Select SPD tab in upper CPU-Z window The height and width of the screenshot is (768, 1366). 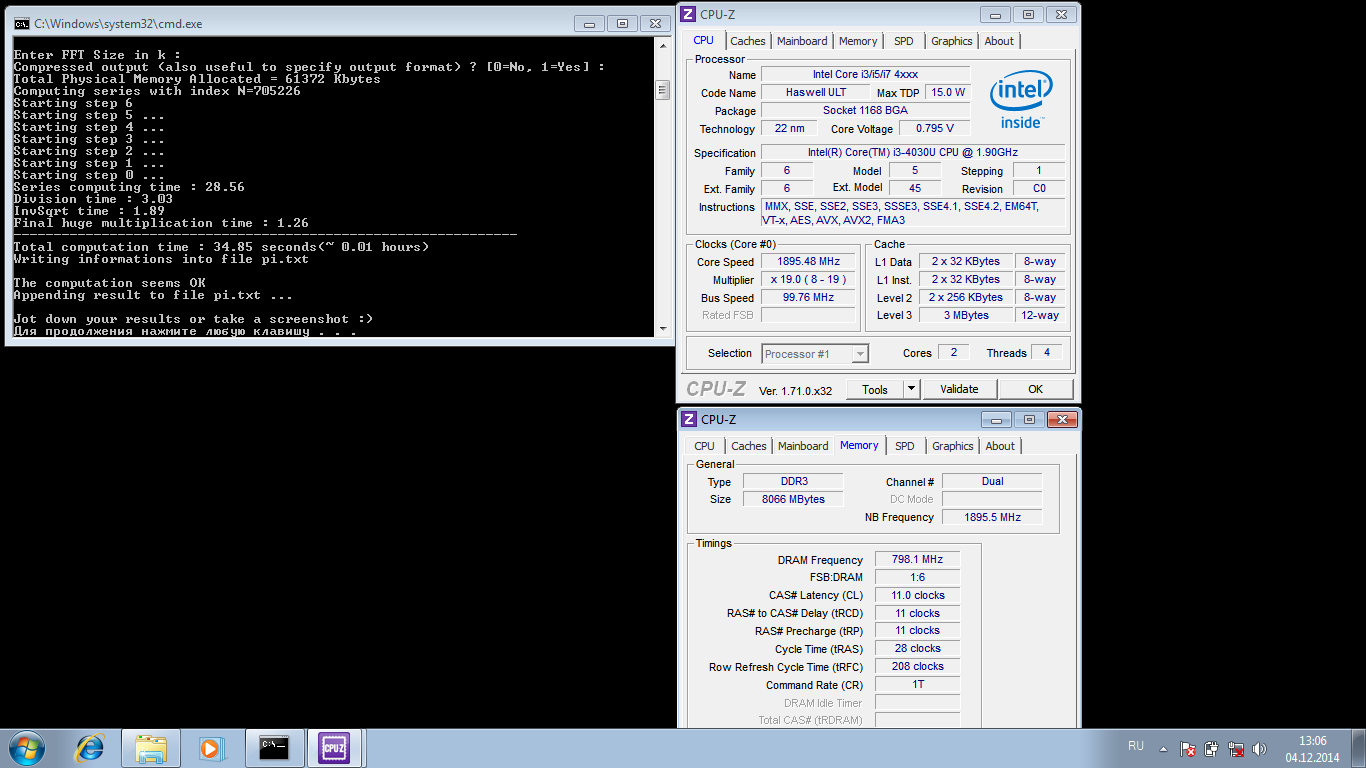coord(904,41)
